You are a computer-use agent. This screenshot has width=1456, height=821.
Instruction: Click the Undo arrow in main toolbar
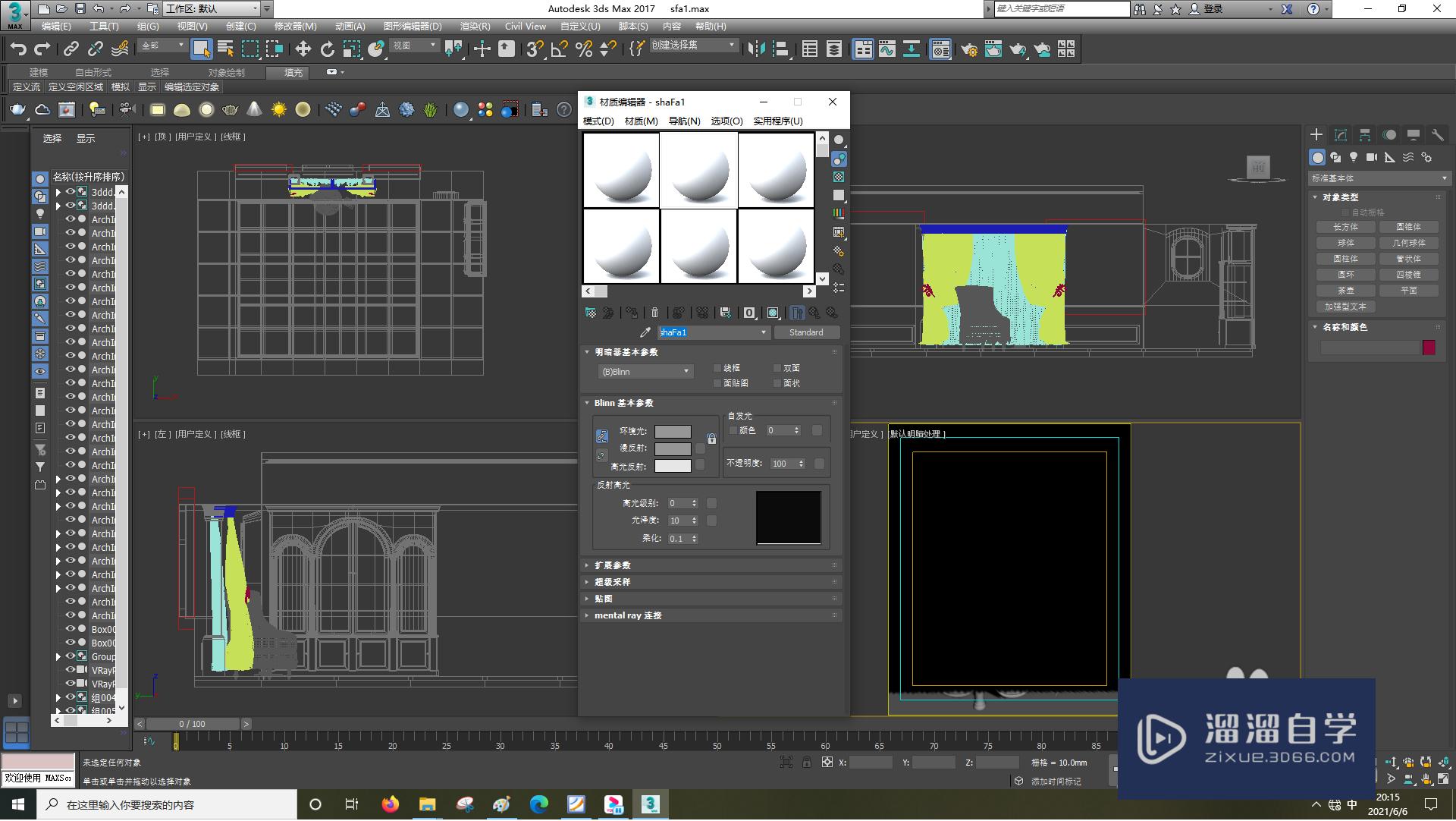pyautogui.click(x=18, y=49)
